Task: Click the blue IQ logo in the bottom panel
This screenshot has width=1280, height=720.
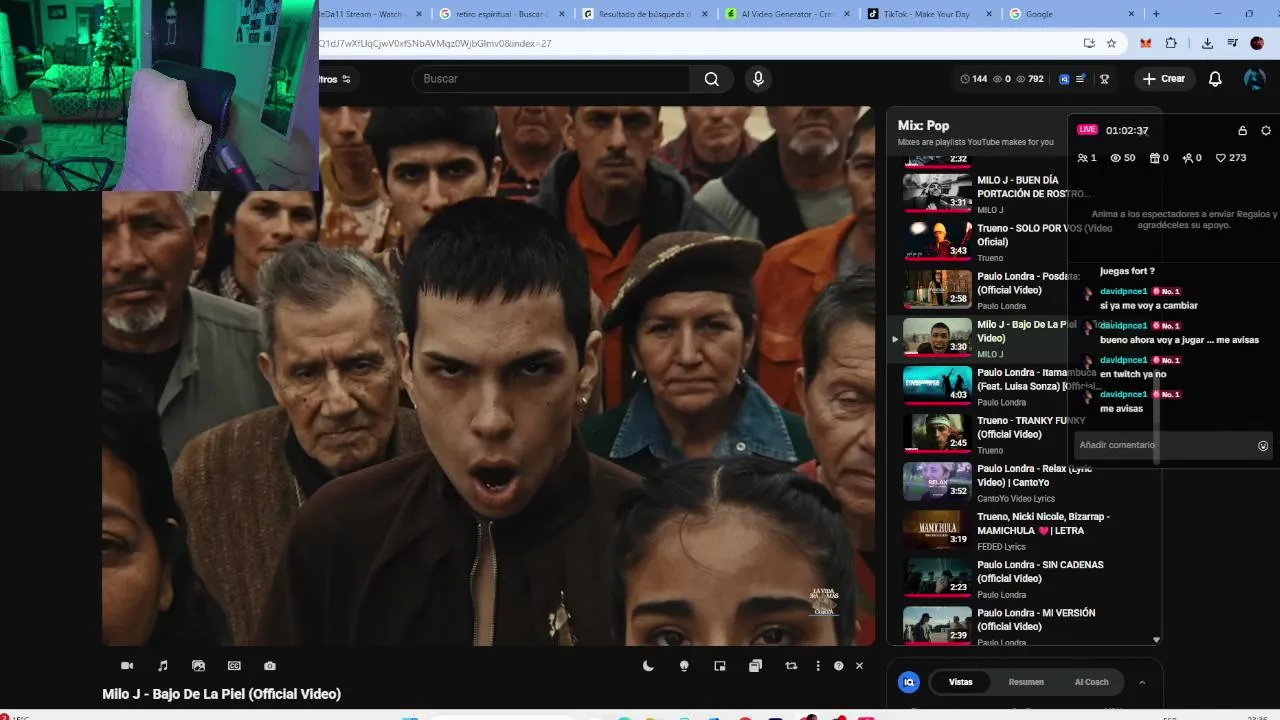Action: coord(909,682)
